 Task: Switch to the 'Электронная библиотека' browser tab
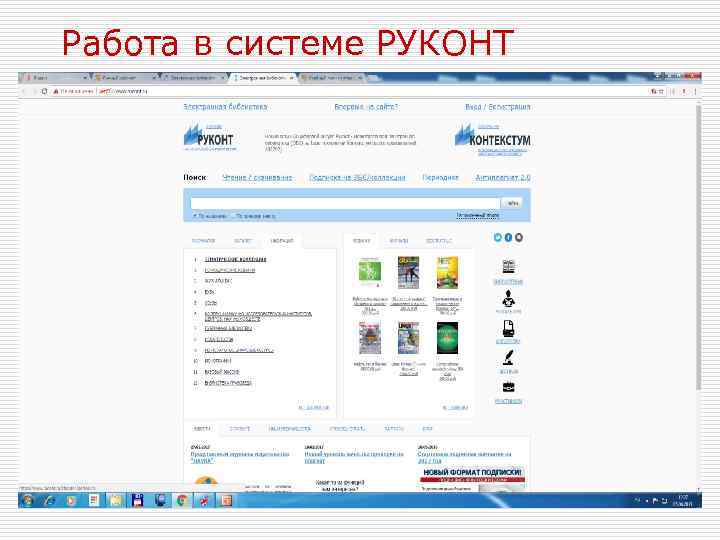263,78
